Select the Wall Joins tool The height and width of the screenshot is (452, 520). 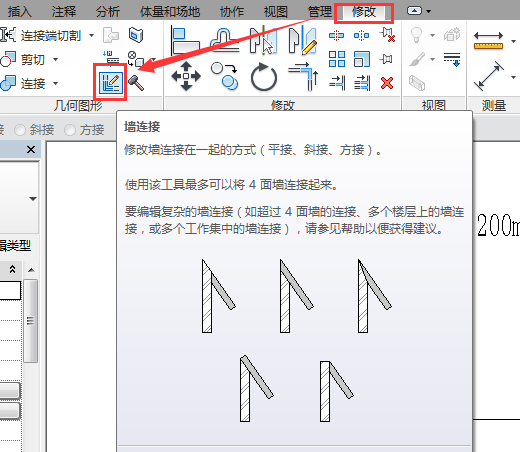(x=111, y=83)
